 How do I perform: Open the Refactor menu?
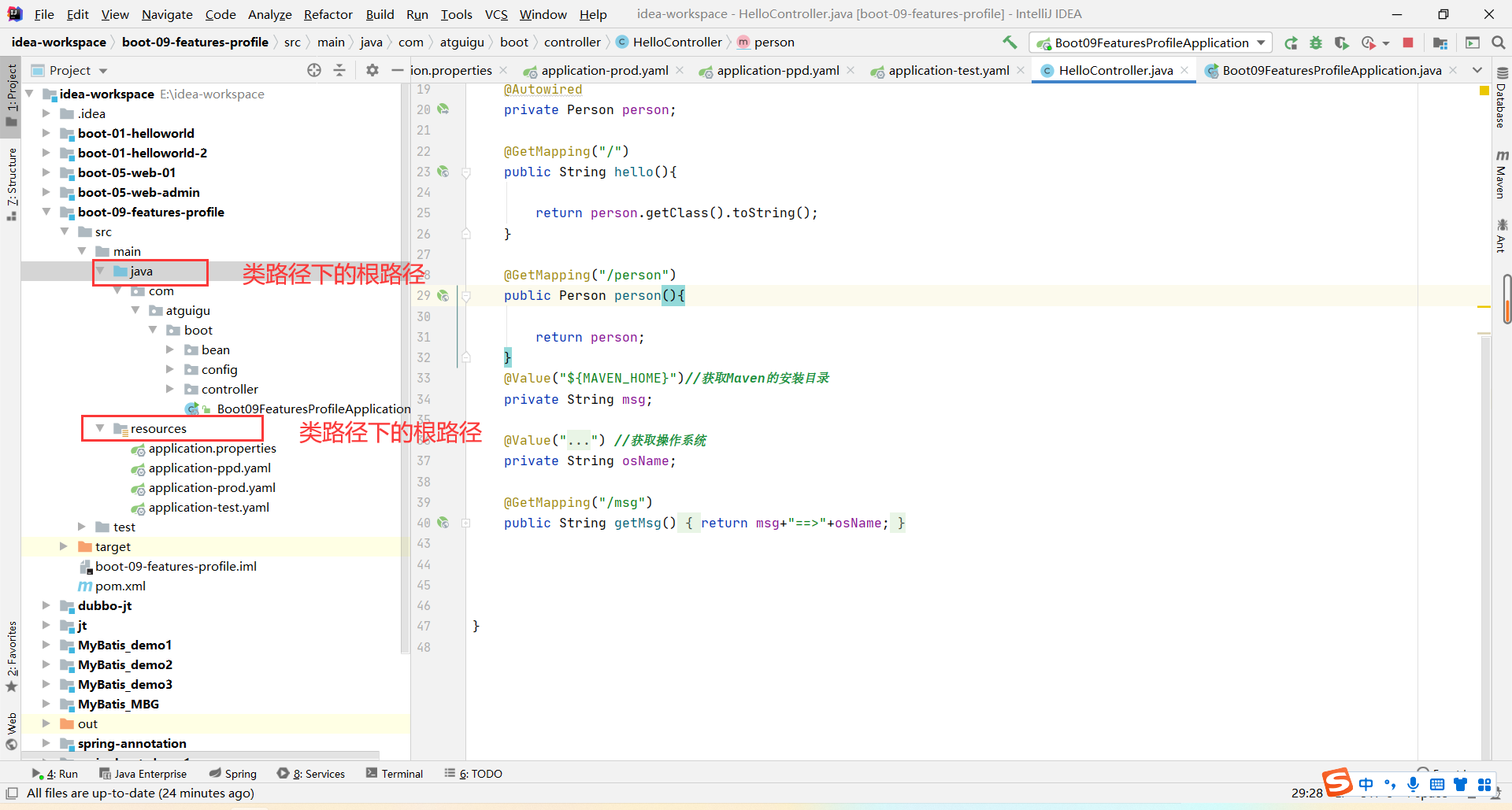tap(328, 14)
